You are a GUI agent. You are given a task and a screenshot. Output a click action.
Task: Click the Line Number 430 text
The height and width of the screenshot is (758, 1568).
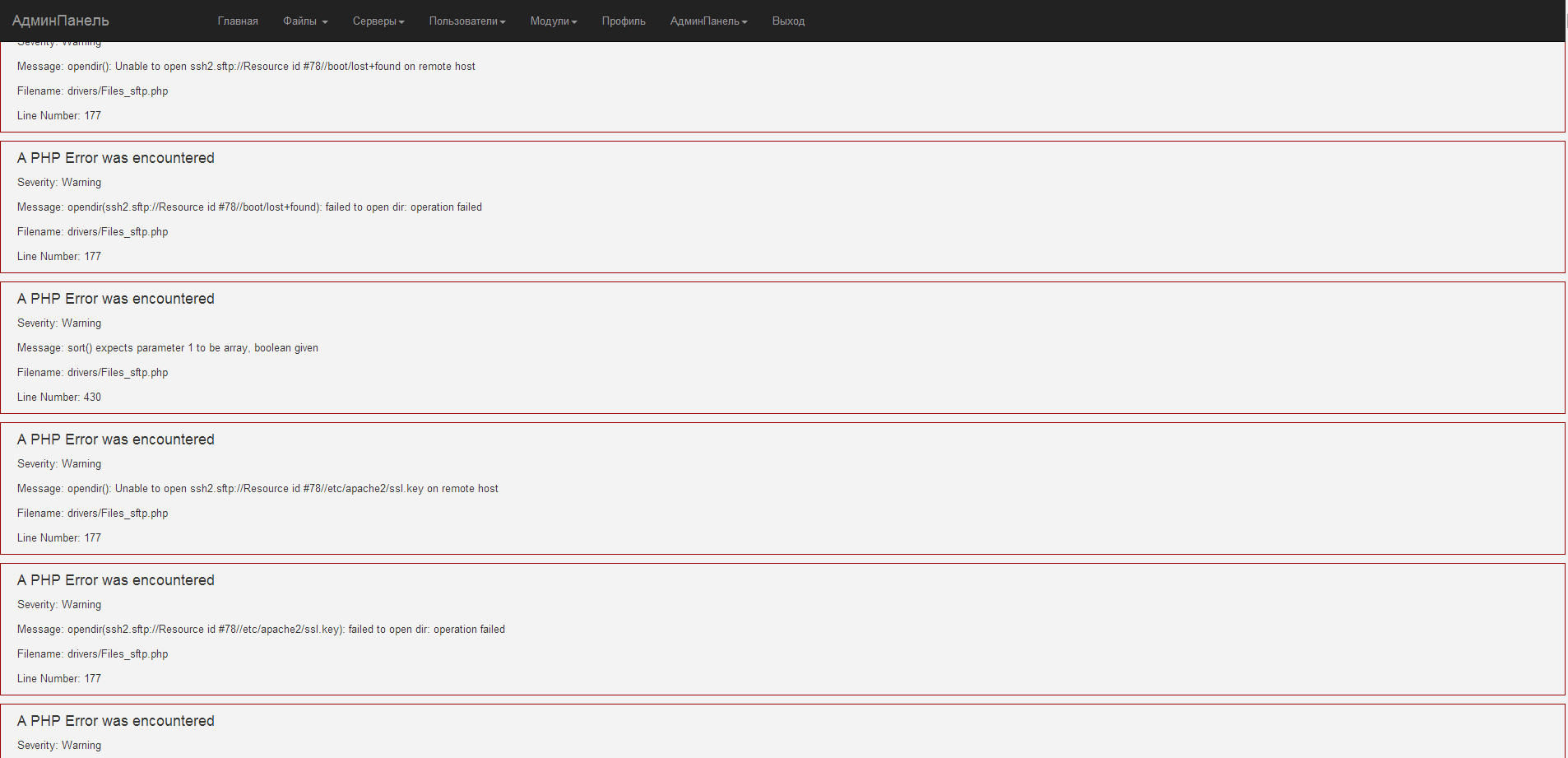tap(59, 398)
